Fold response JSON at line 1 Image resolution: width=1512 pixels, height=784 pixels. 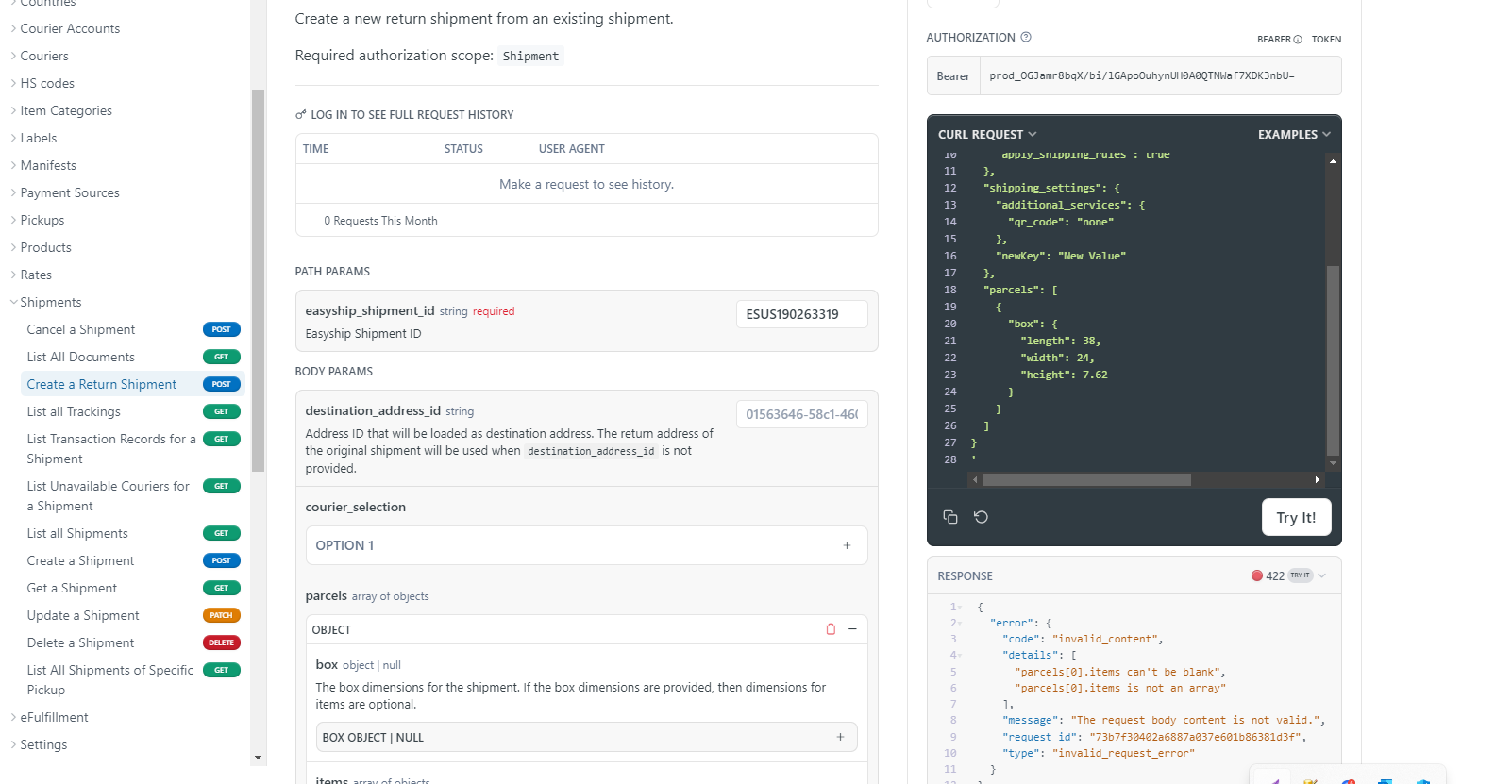click(x=961, y=607)
